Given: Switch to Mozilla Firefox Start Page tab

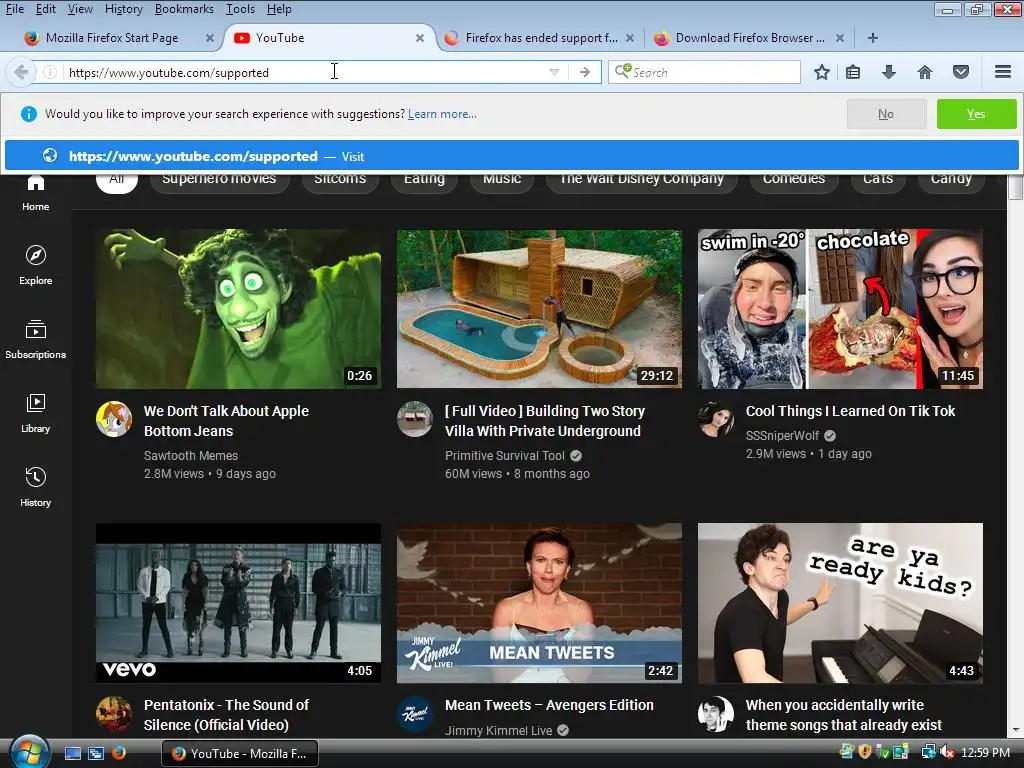Looking at the screenshot, I should pyautogui.click(x=111, y=38).
